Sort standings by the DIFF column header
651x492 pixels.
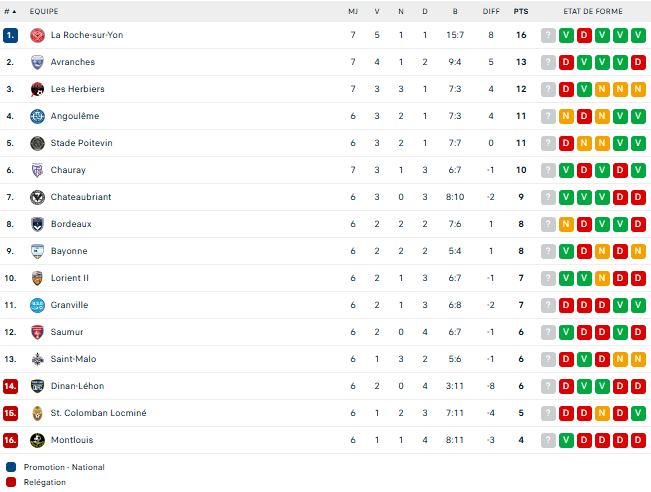(x=490, y=11)
